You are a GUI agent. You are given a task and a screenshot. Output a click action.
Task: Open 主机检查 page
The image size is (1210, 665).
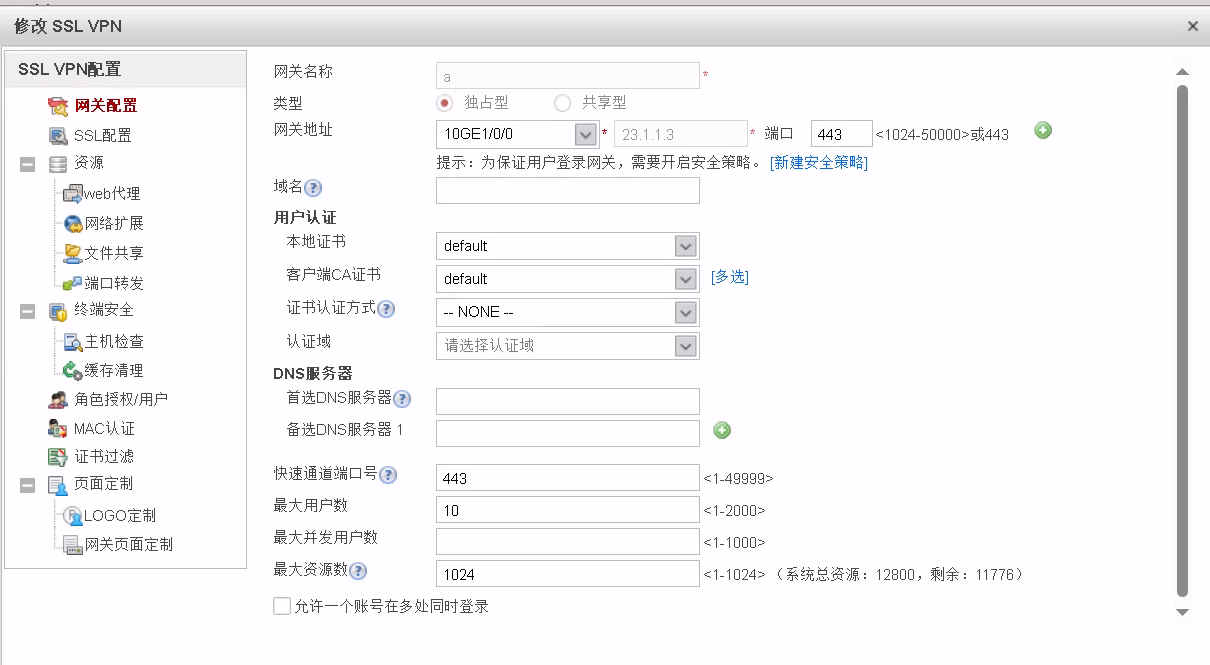coord(114,342)
